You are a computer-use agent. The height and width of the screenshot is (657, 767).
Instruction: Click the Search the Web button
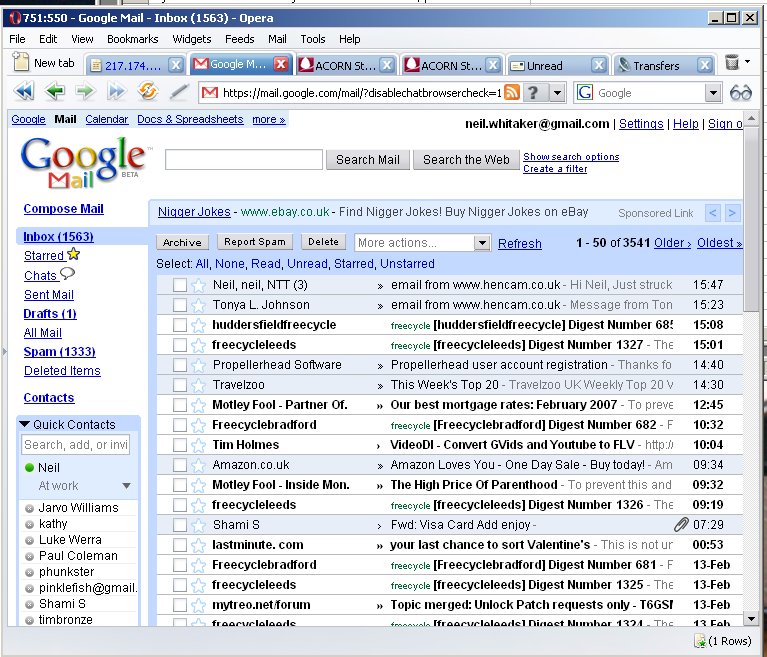tap(466, 160)
